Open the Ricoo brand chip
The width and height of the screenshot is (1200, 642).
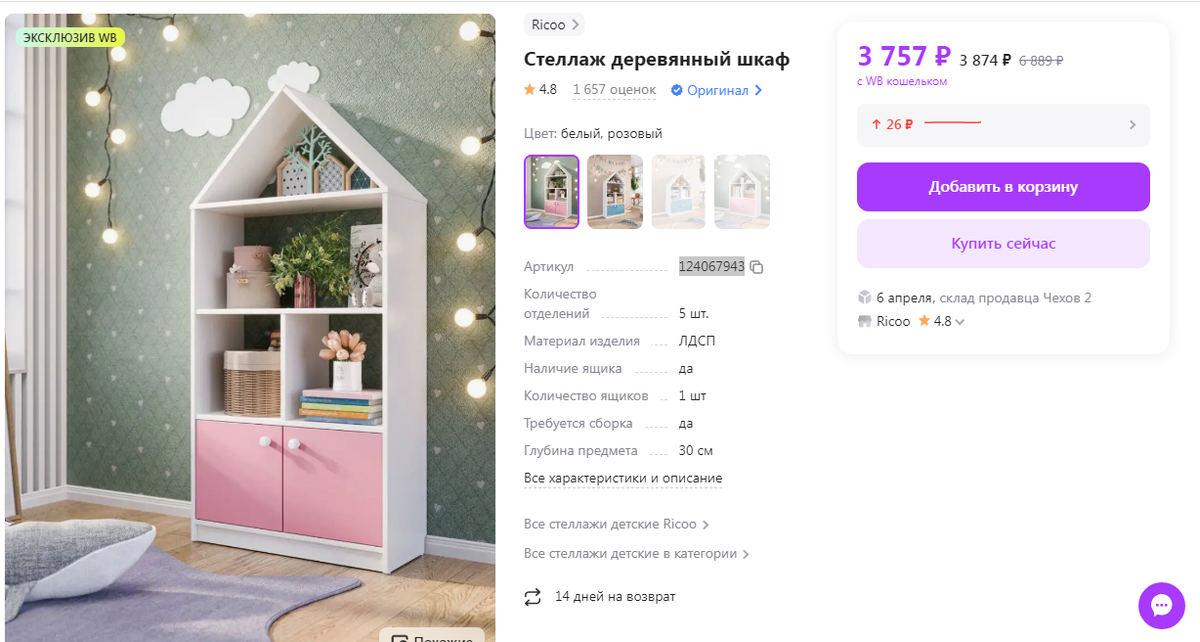click(x=554, y=25)
